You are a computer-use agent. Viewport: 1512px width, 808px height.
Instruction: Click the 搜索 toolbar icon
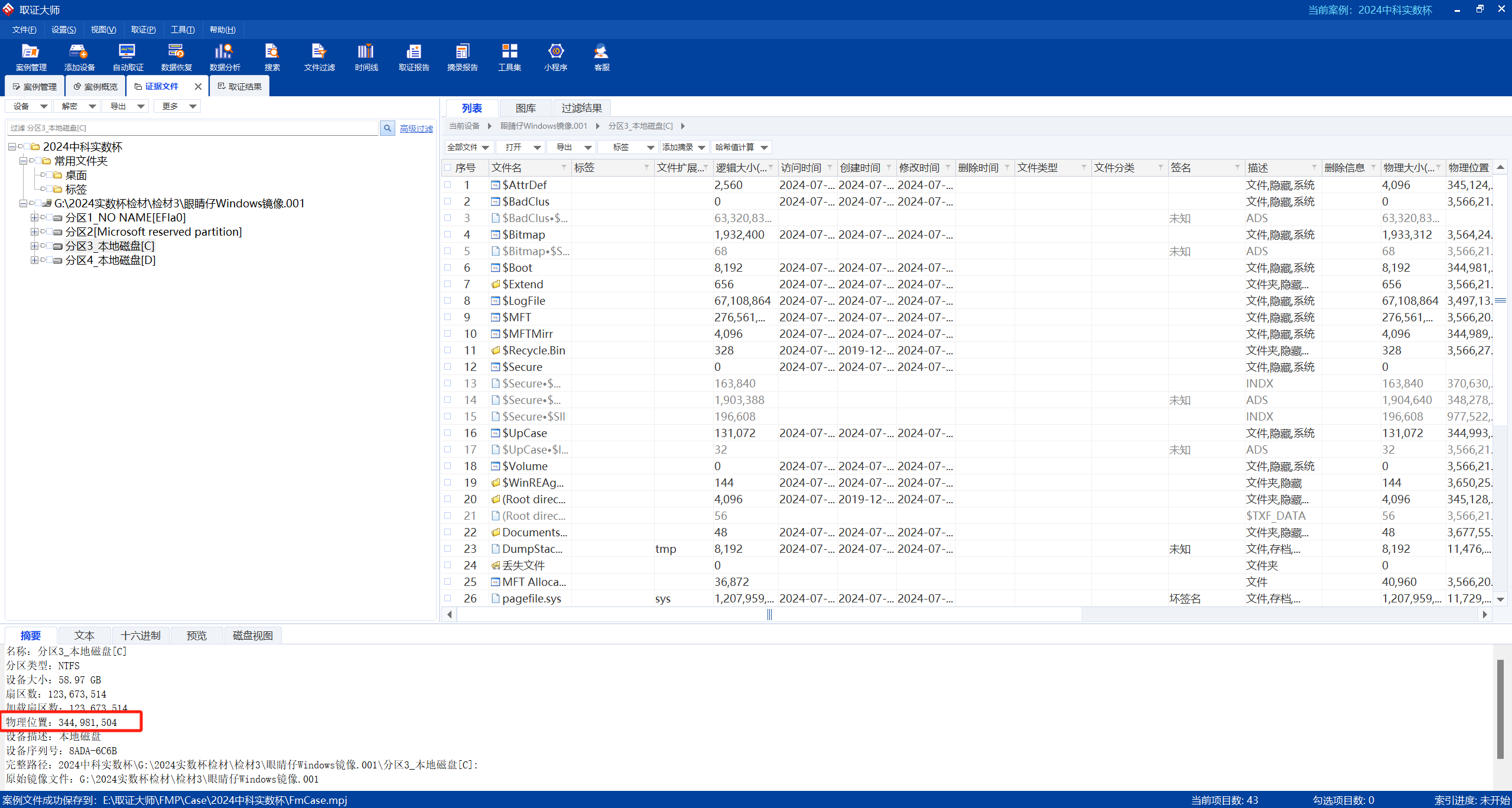point(272,57)
